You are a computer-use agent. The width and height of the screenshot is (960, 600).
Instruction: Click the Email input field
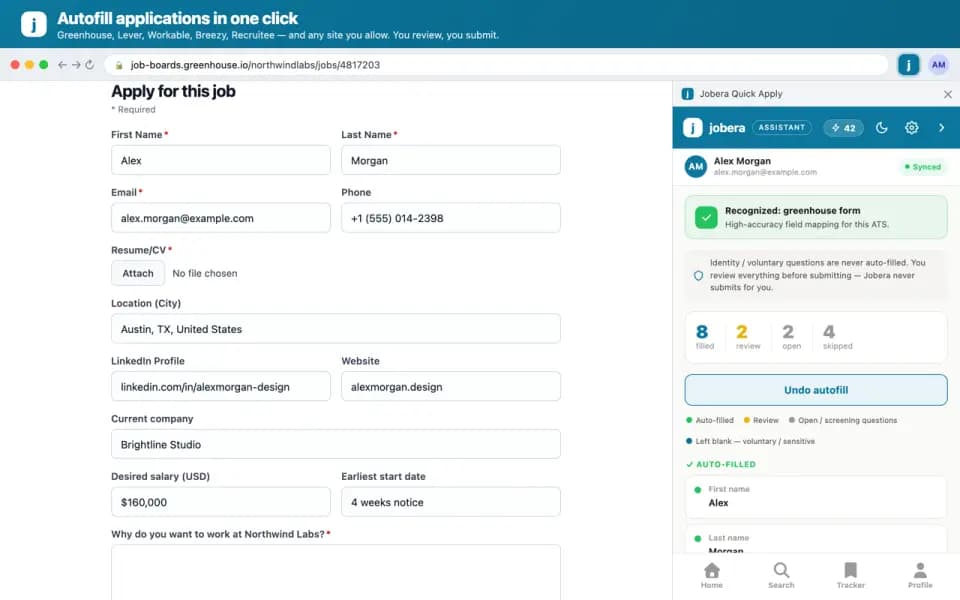point(220,218)
